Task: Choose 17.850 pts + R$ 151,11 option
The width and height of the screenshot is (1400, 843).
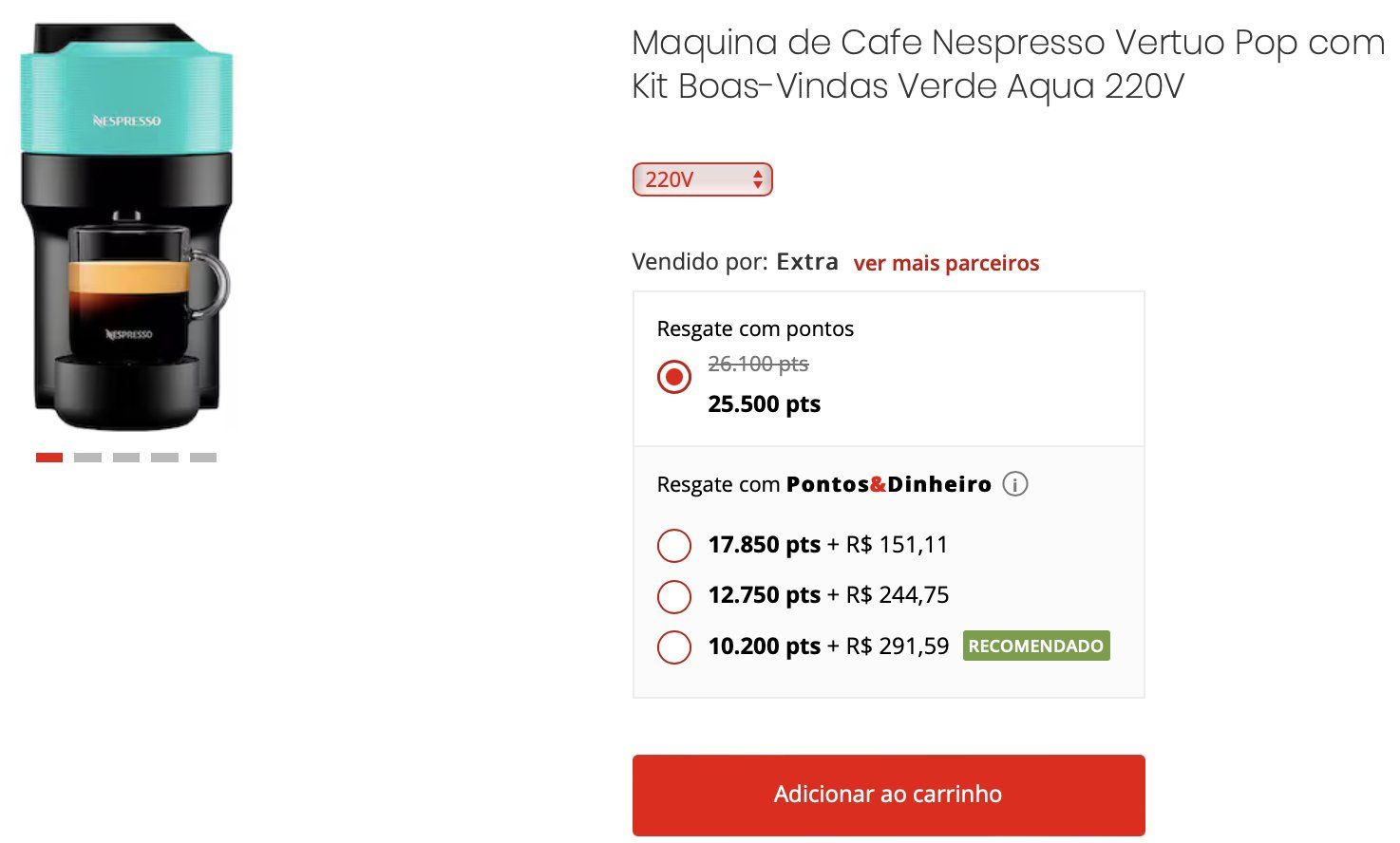Action: pos(674,546)
